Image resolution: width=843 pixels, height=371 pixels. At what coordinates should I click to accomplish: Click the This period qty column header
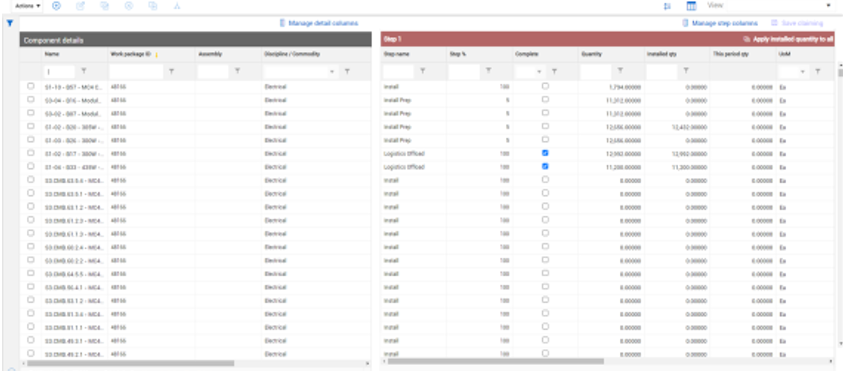point(730,54)
